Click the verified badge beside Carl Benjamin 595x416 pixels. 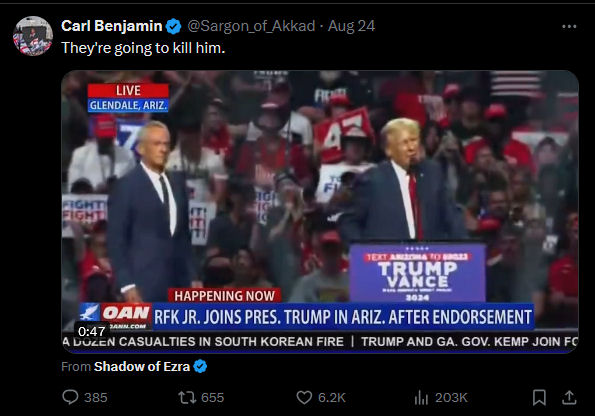174,26
